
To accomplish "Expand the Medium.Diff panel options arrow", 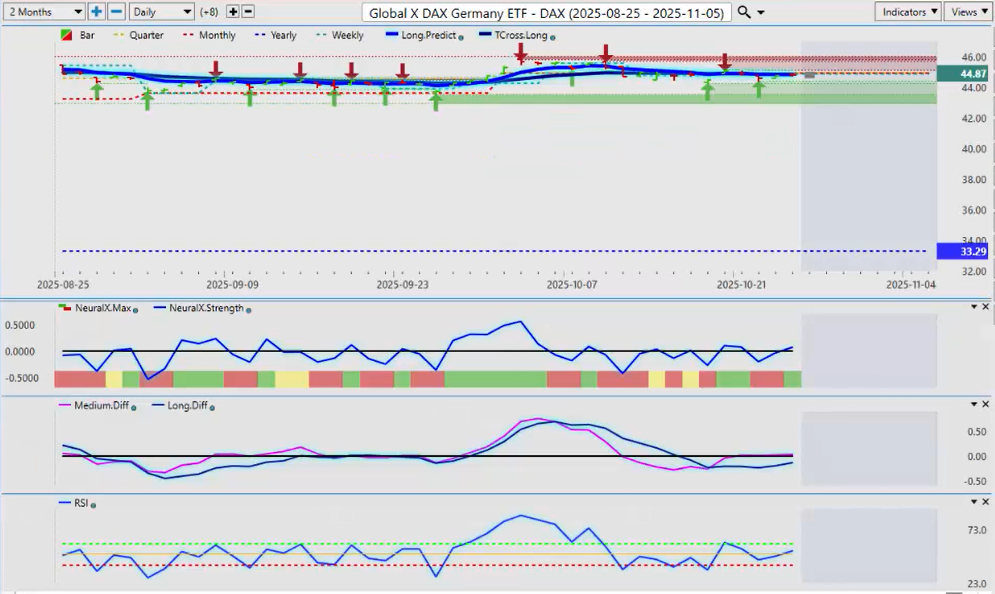I will point(973,404).
